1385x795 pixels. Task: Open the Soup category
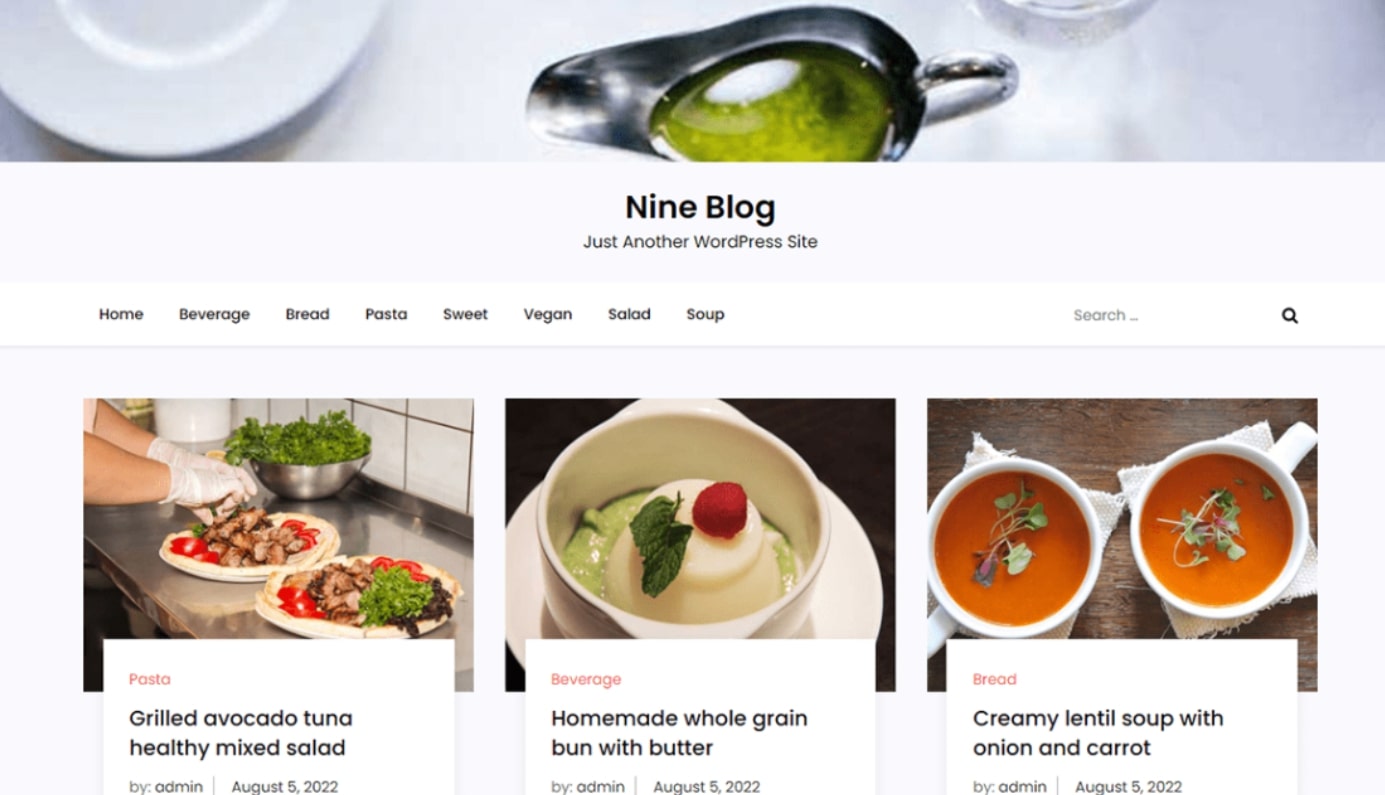tap(705, 314)
